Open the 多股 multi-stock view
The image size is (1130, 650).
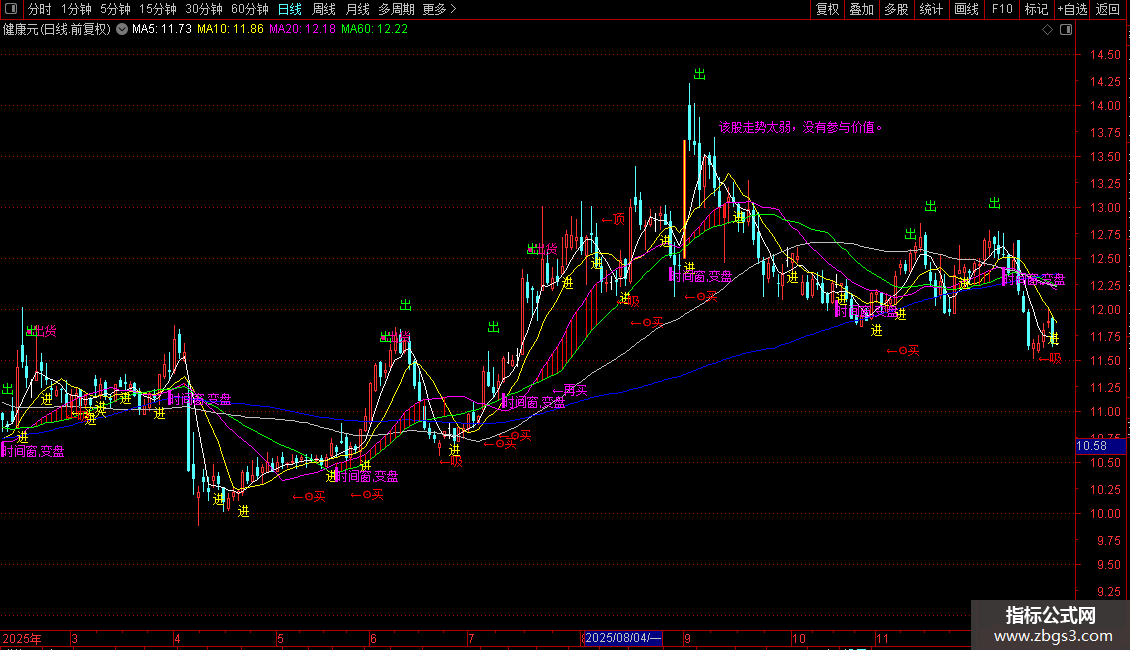897,9
